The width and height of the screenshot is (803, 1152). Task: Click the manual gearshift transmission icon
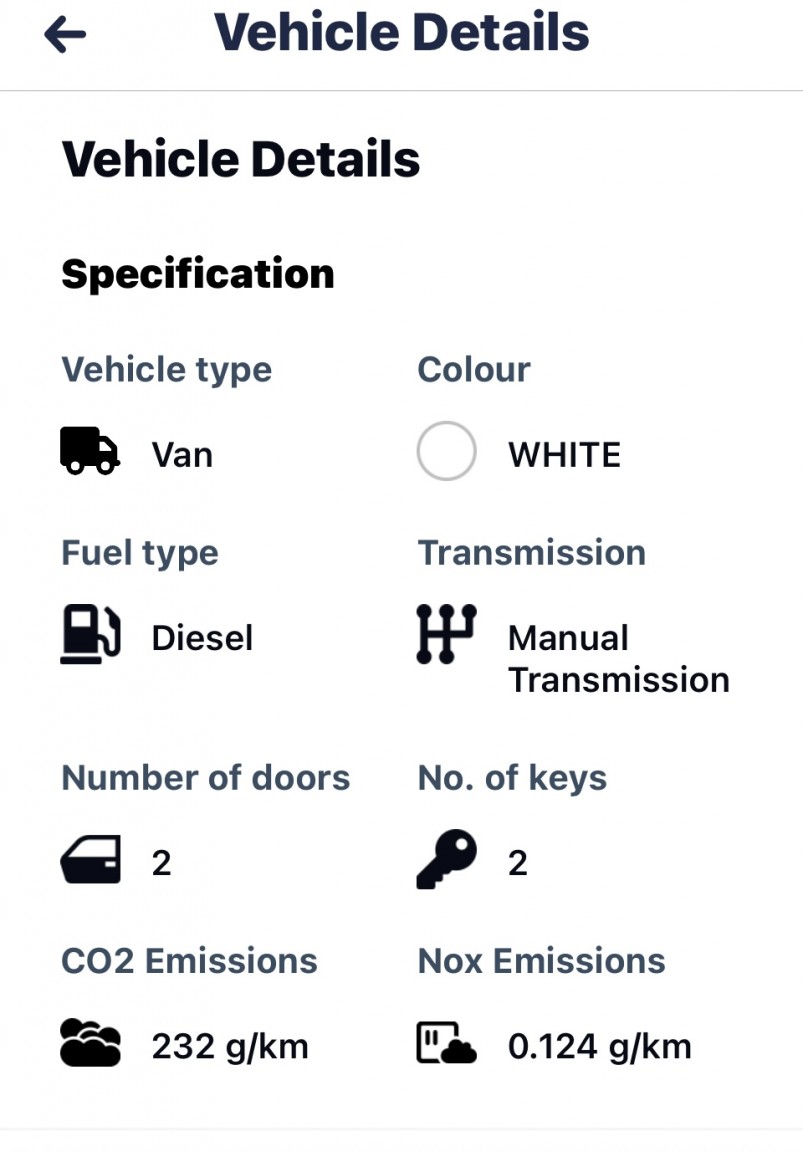point(446,635)
